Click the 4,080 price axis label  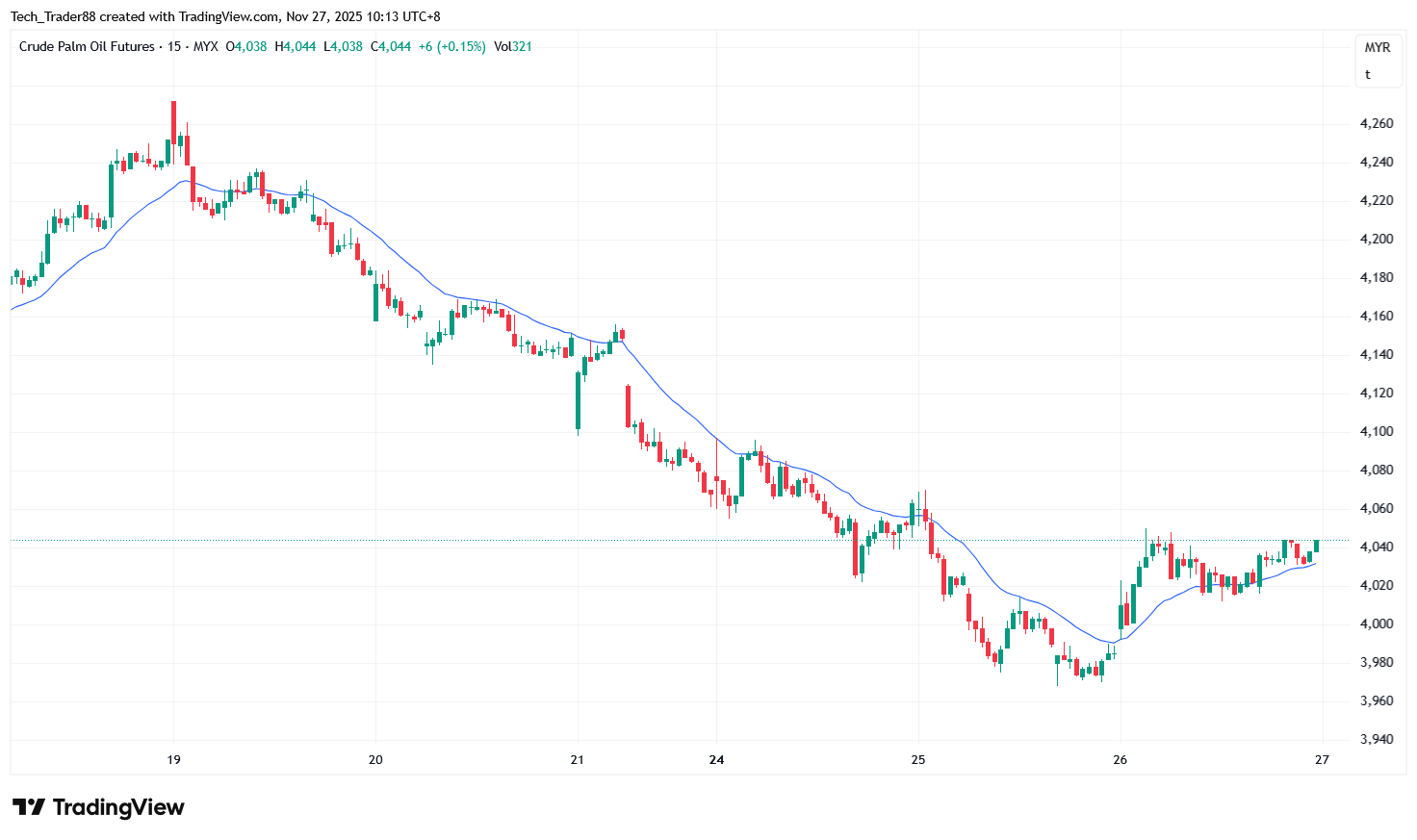point(1377,470)
